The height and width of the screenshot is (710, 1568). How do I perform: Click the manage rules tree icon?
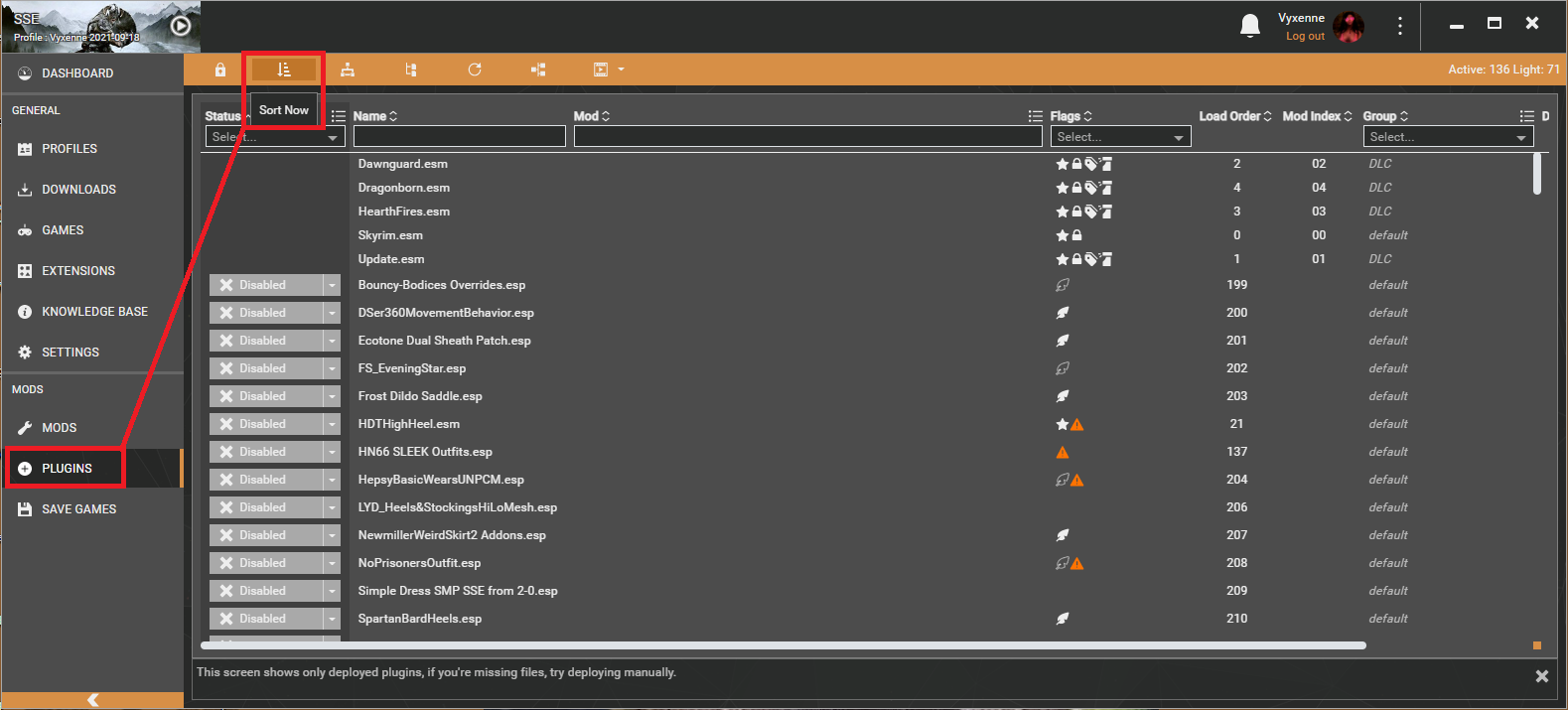click(x=411, y=70)
